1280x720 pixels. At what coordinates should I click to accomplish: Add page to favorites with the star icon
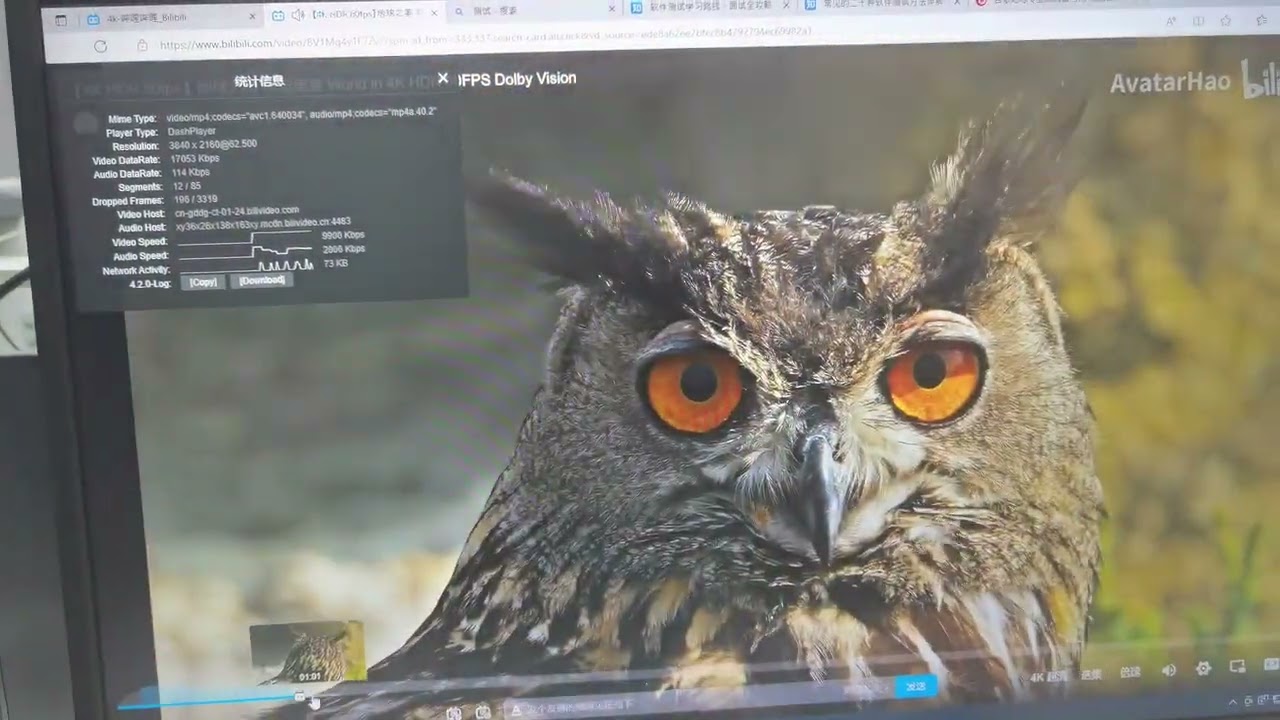[1226, 20]
